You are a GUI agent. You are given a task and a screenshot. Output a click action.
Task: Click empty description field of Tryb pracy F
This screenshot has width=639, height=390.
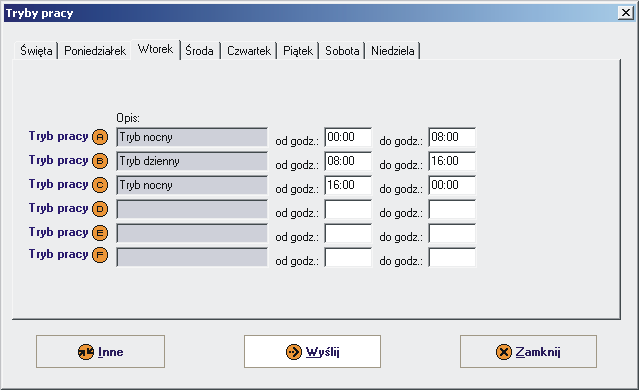[x=192, y=258]
